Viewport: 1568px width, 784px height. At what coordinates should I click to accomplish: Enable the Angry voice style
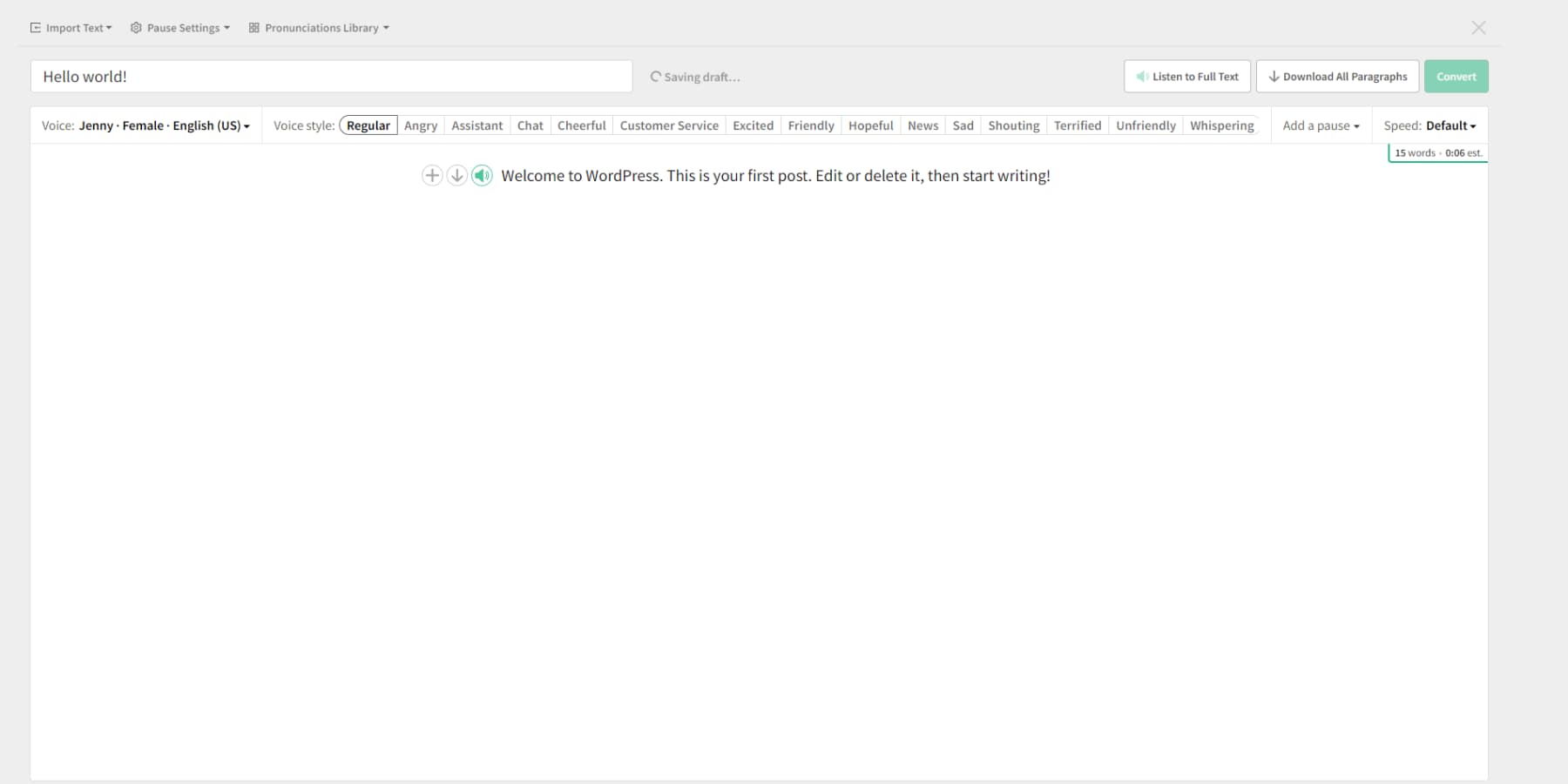tap(421, 125)
